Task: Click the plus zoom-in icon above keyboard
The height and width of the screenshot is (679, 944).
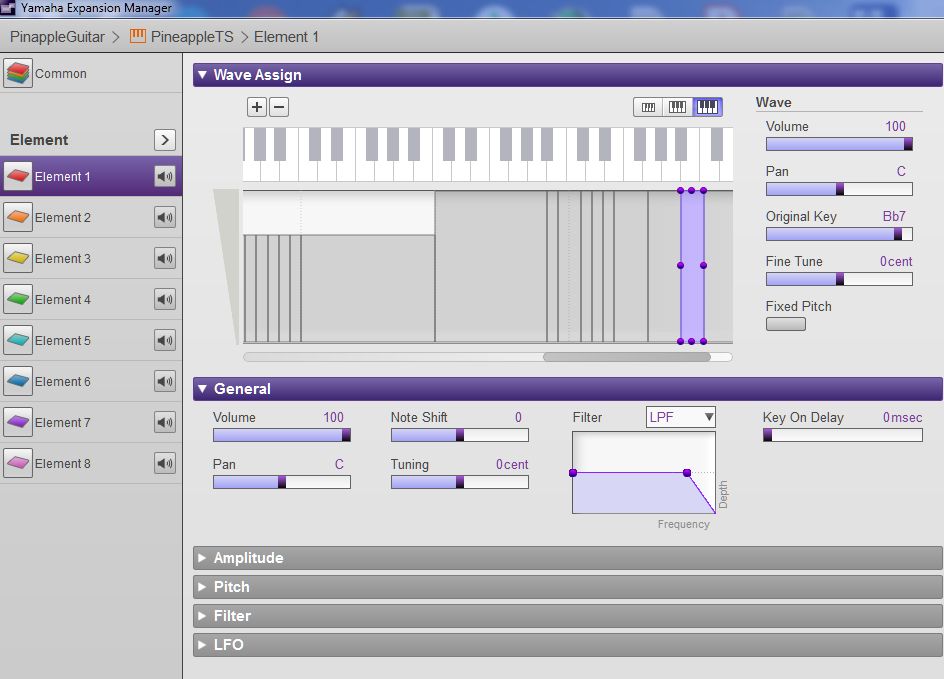Action: (x=257, y=107)
